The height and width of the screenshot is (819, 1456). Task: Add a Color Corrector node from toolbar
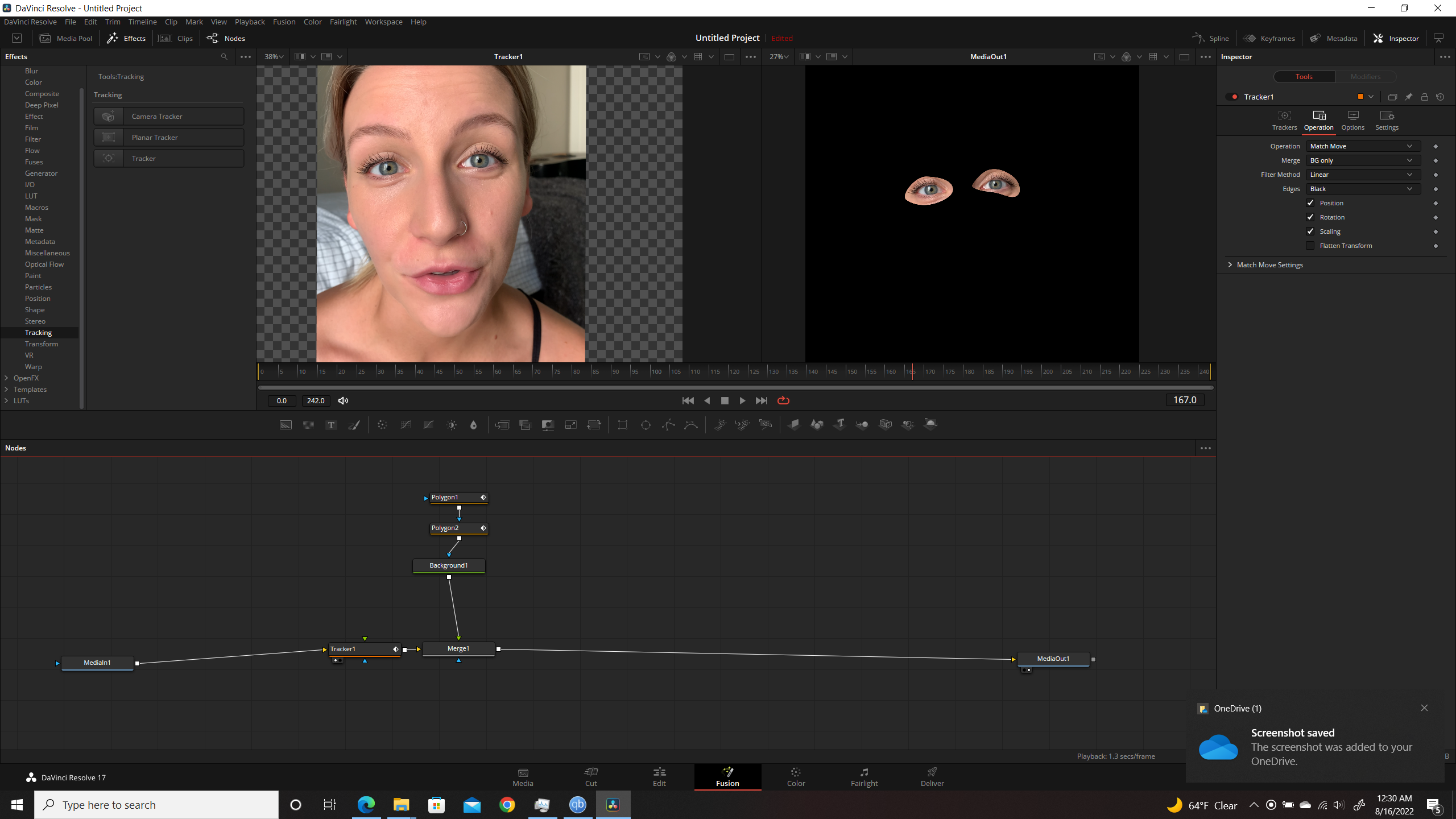click(x=382, y=425)
